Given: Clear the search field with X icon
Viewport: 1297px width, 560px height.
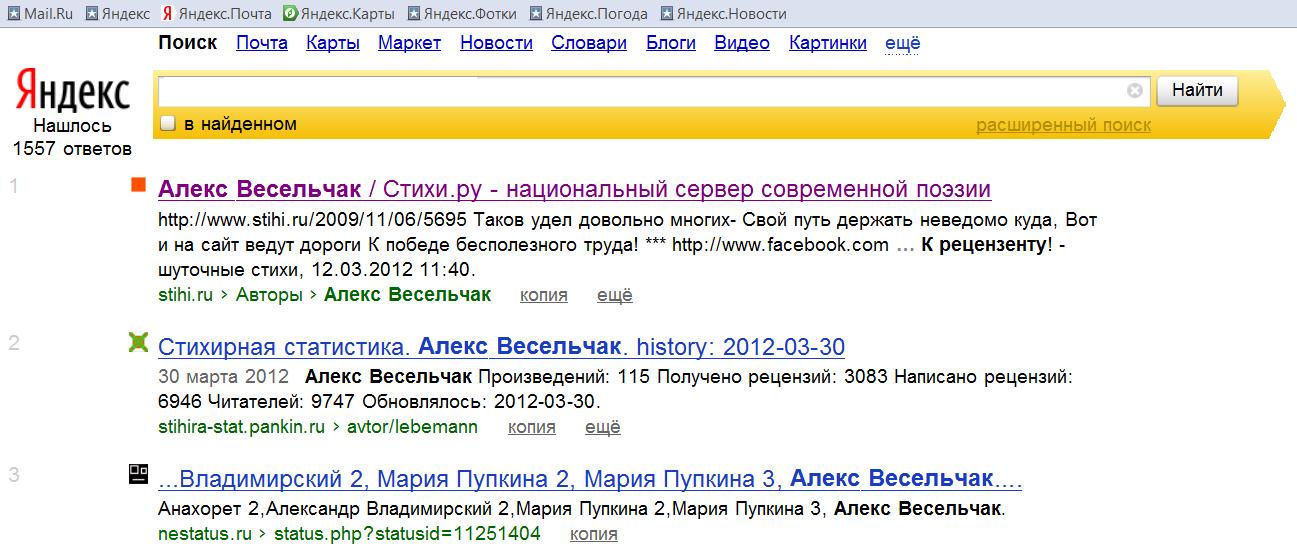Looking at the screenshot, I should tap(1135, 91).
